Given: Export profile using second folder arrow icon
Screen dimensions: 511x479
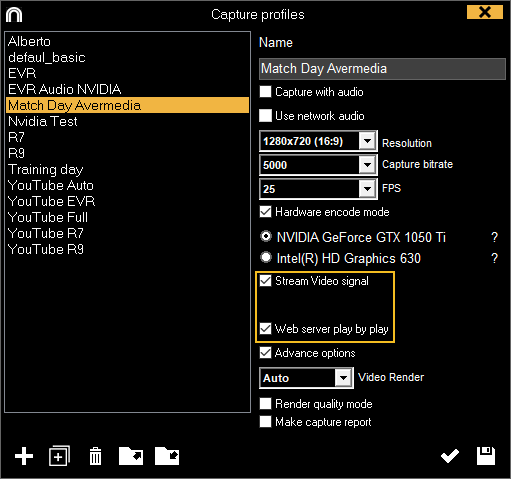Looking at the screenshot, I should point(167,456).
